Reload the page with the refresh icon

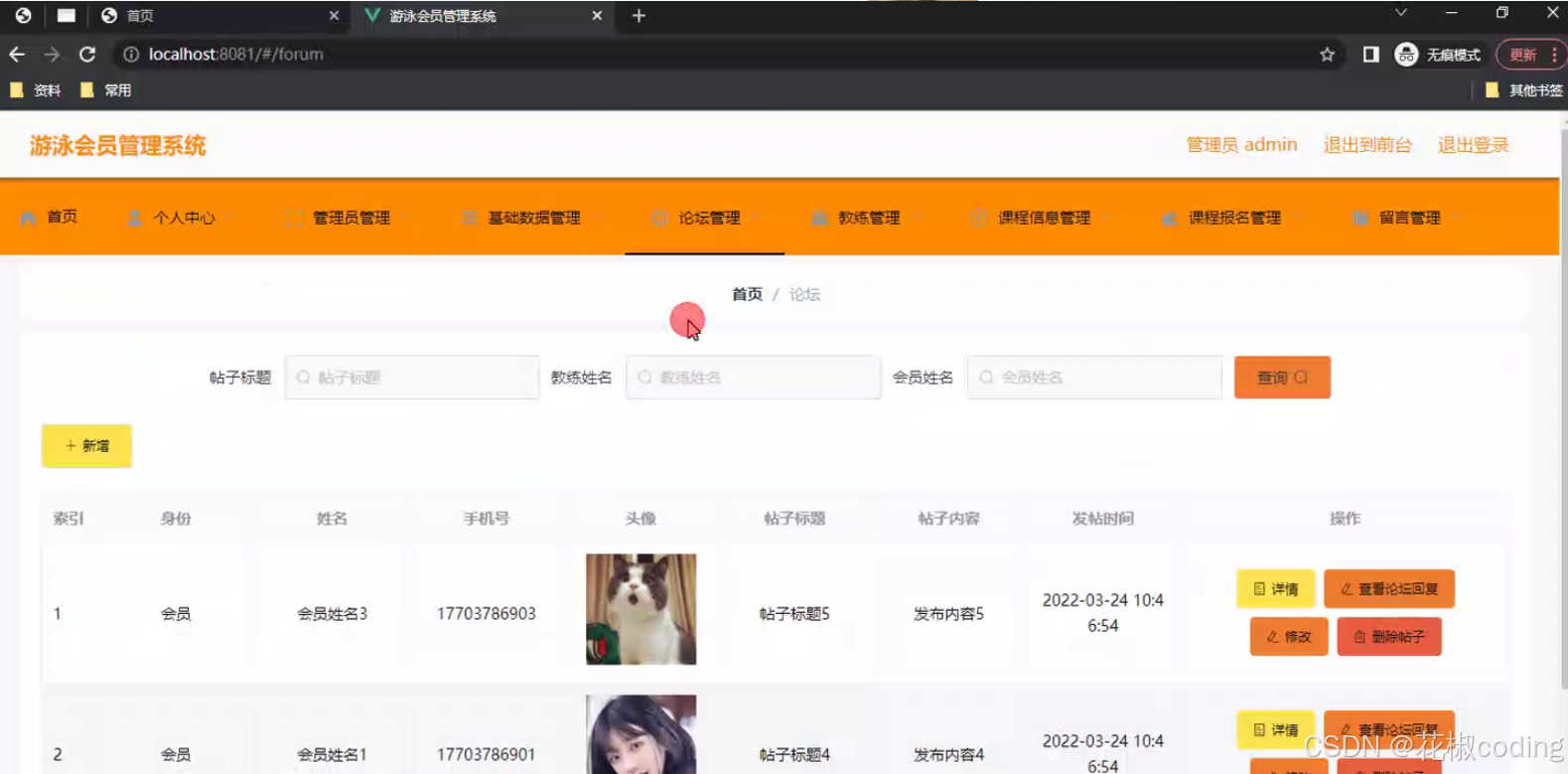coord(87,55)
